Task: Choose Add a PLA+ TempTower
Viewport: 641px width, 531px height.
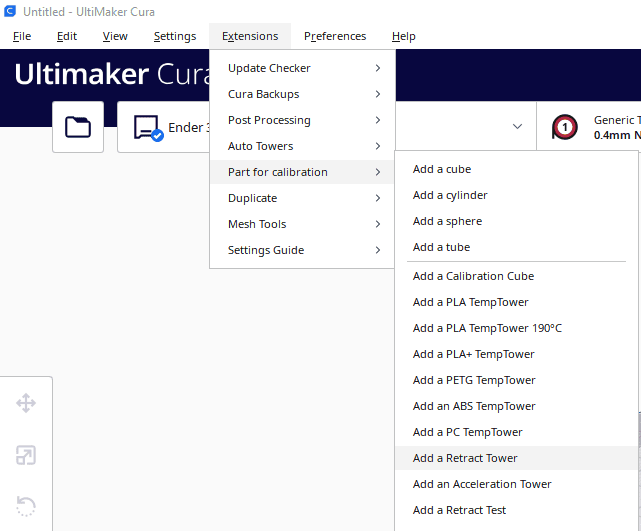Action: point(516,354)
